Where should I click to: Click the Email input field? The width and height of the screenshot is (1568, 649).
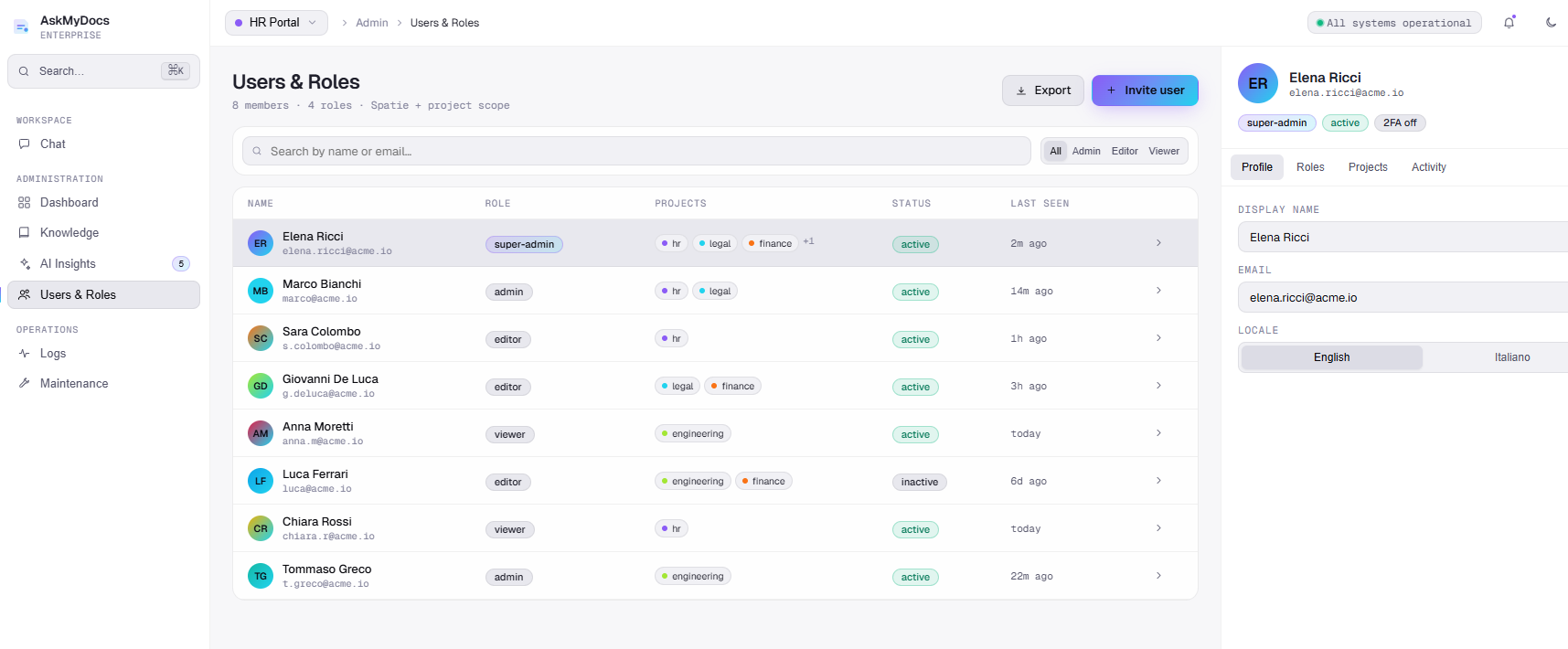click(1403, 297)
